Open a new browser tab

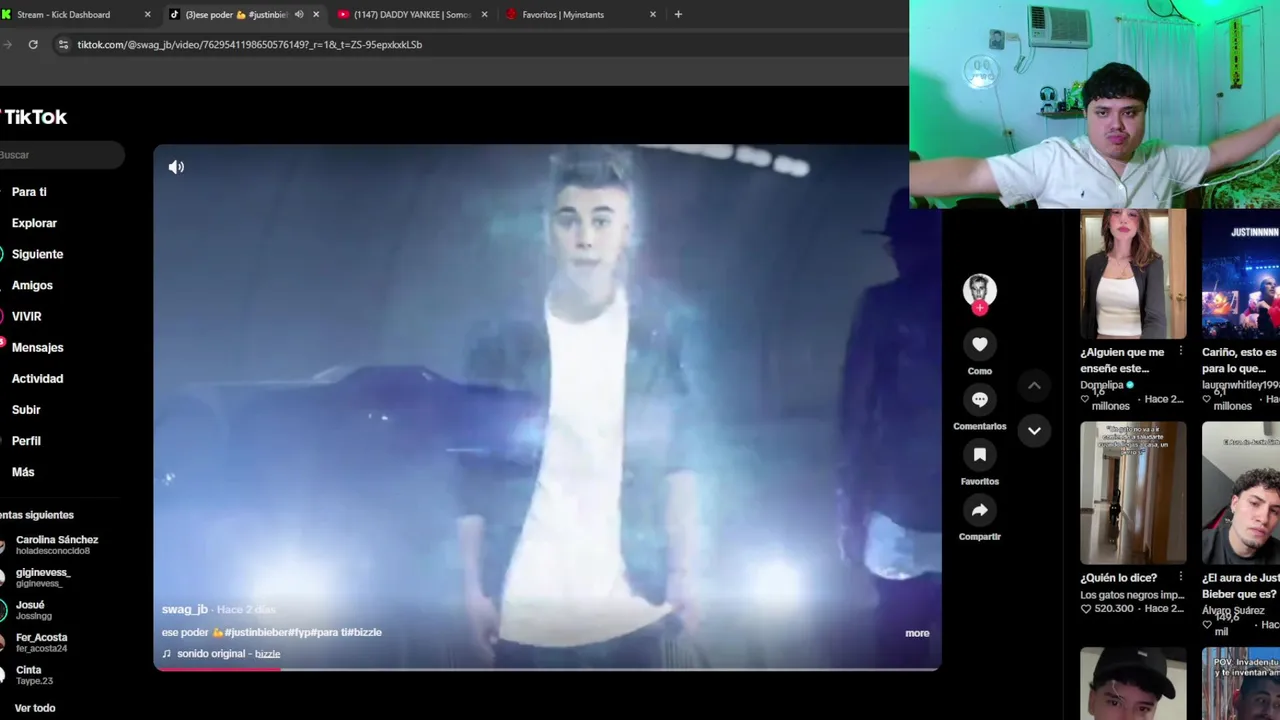point(678,15)
